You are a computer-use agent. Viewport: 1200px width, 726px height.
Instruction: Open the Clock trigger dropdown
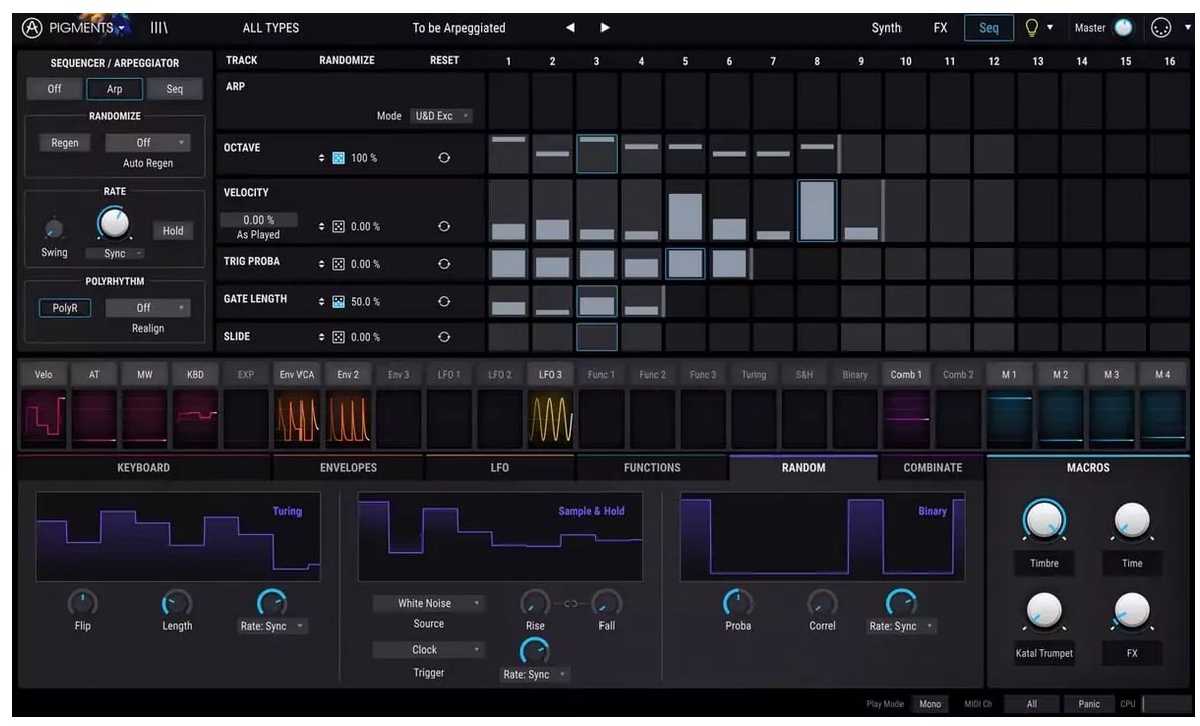click(x=429, y=650)
